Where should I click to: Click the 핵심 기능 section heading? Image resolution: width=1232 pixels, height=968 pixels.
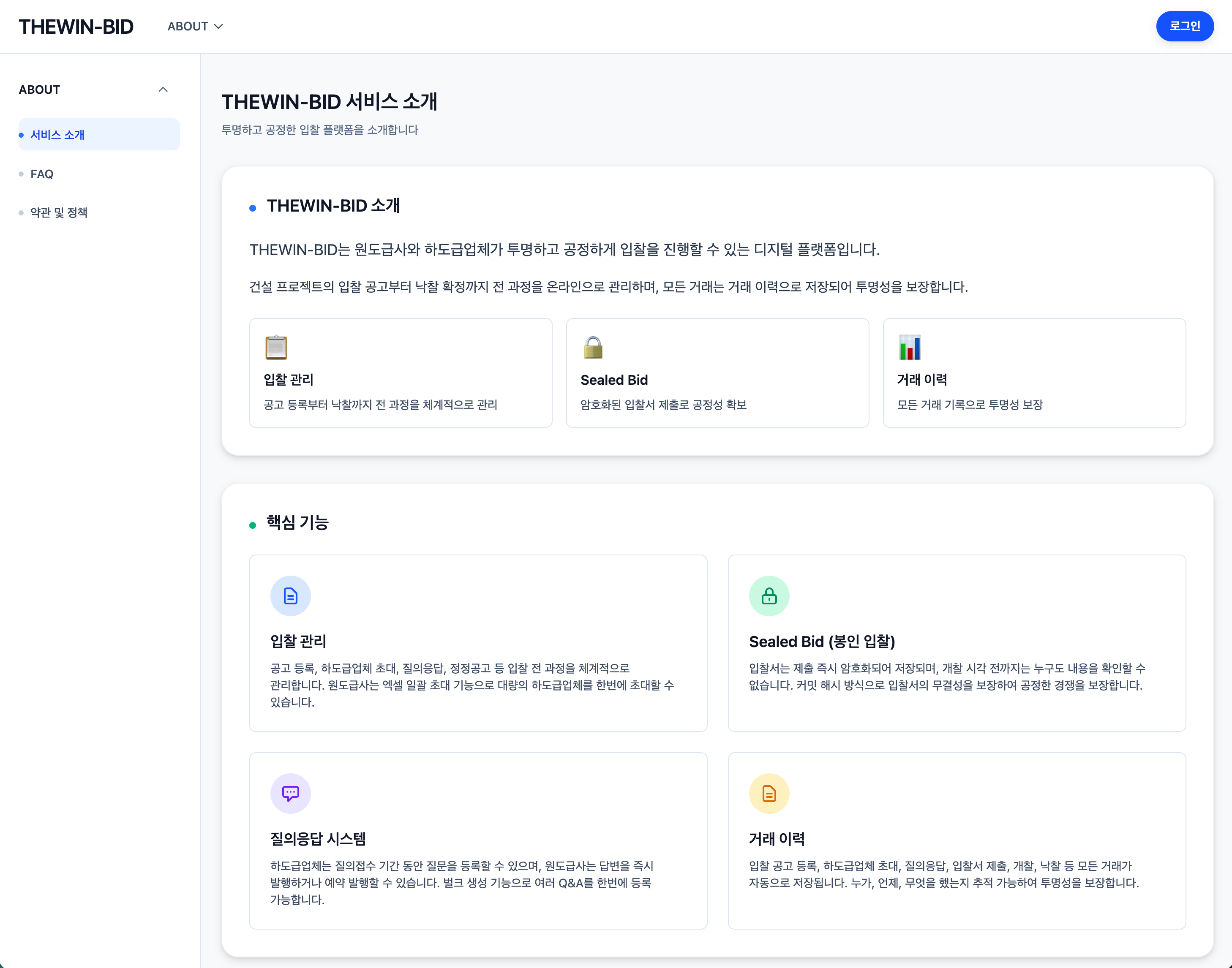point(297,522)
